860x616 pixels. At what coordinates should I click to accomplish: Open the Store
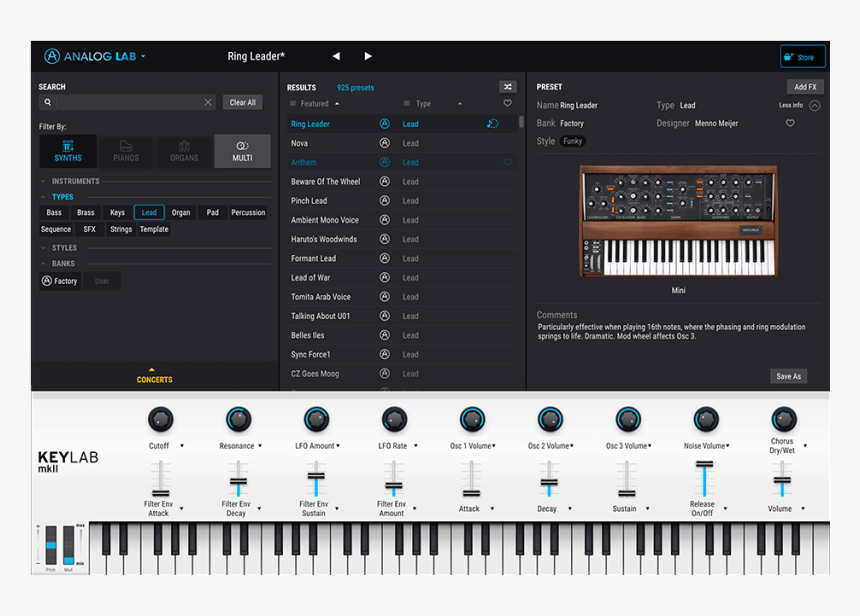(x=802, y=56)
